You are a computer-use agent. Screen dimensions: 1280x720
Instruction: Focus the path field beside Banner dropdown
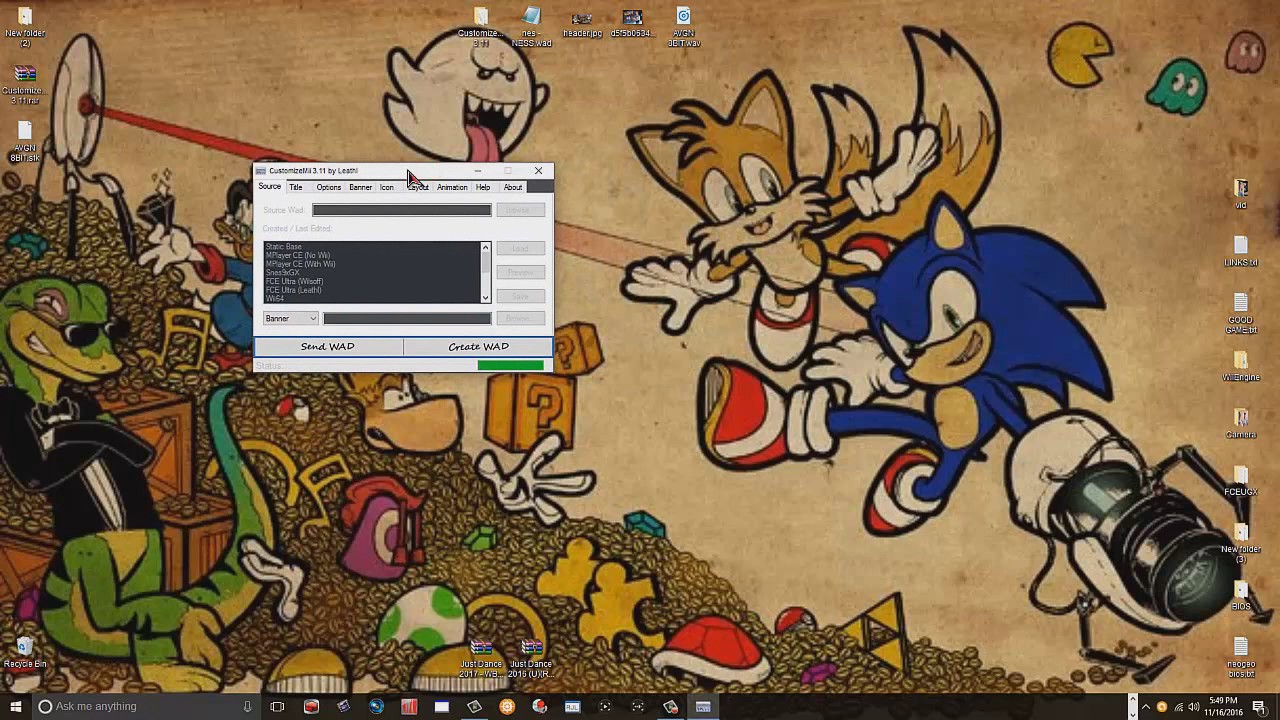pos(407,318)
